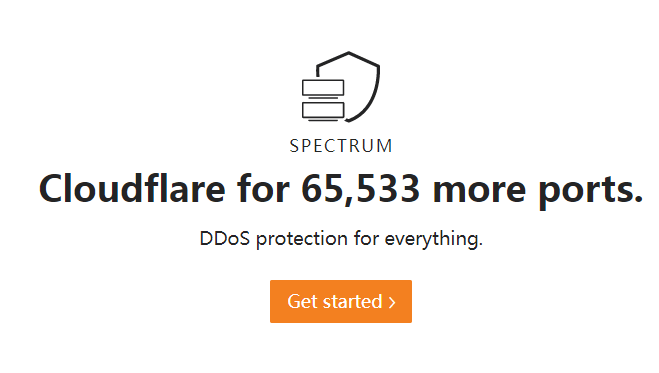
Task: Click the shield outline in Spectrum icon
Action: point(348,87)
